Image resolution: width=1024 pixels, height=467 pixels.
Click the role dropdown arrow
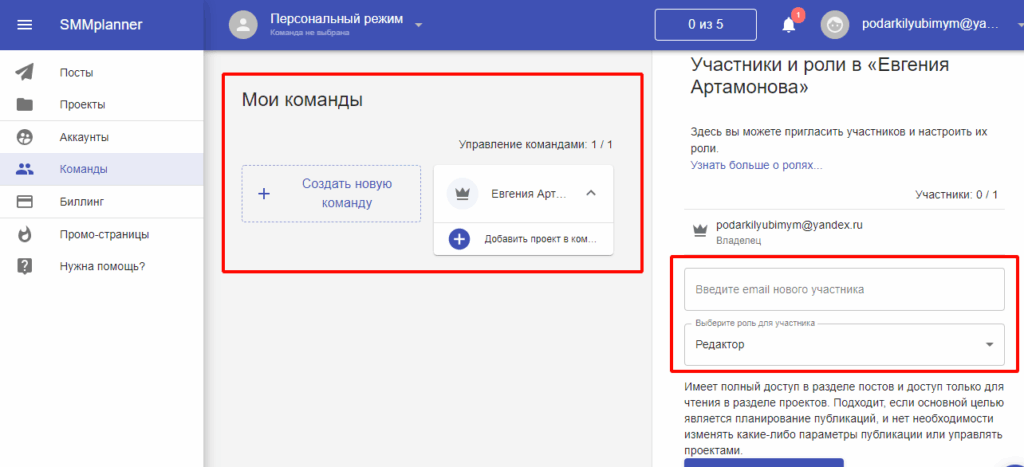989,345
